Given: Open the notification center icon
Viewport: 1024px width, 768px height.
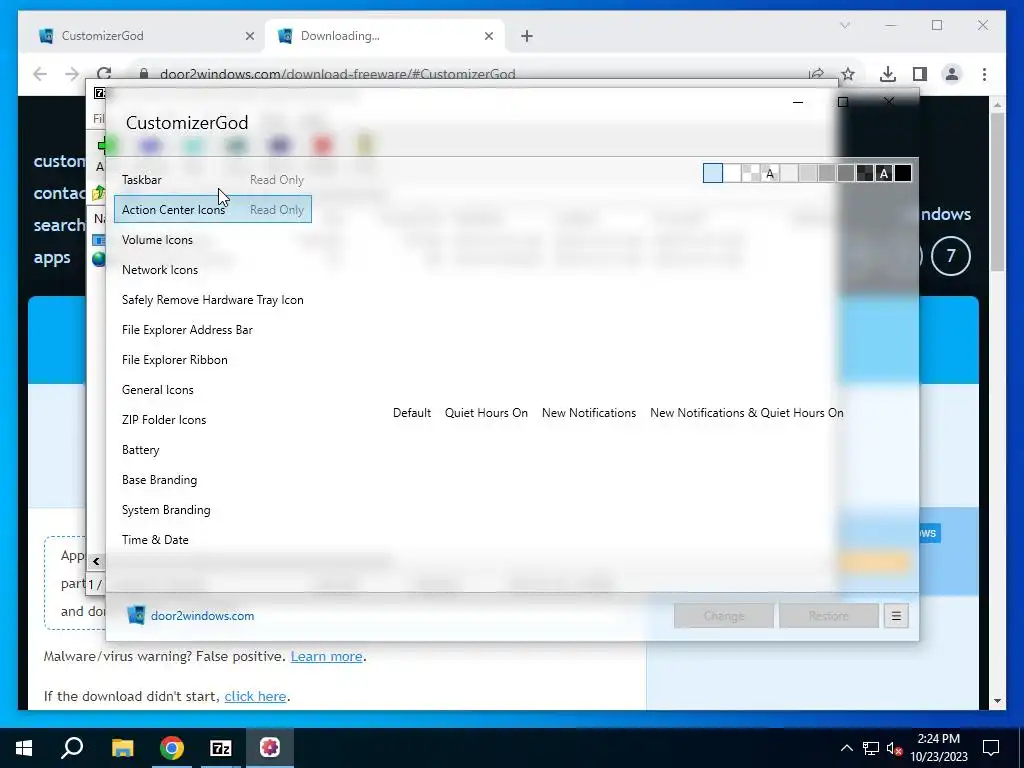Looking at the screenshot, I should click(x=991, y=748).
